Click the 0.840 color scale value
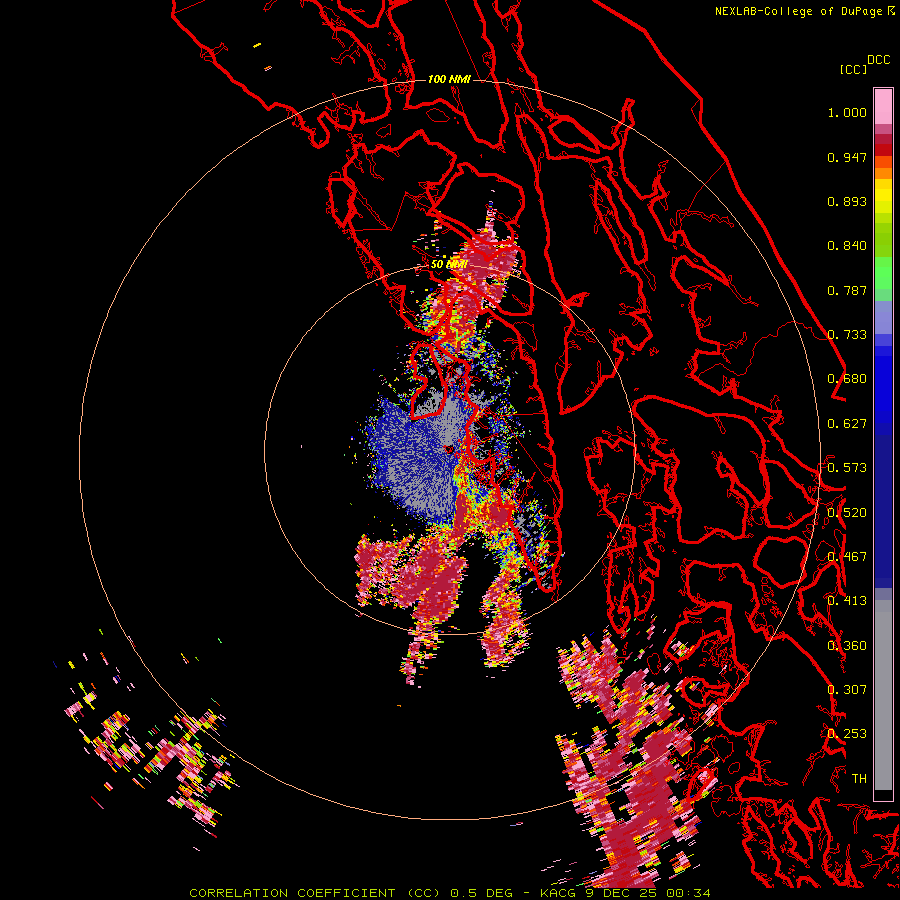Screen dimensions: 900x900 tap(847, 246)
